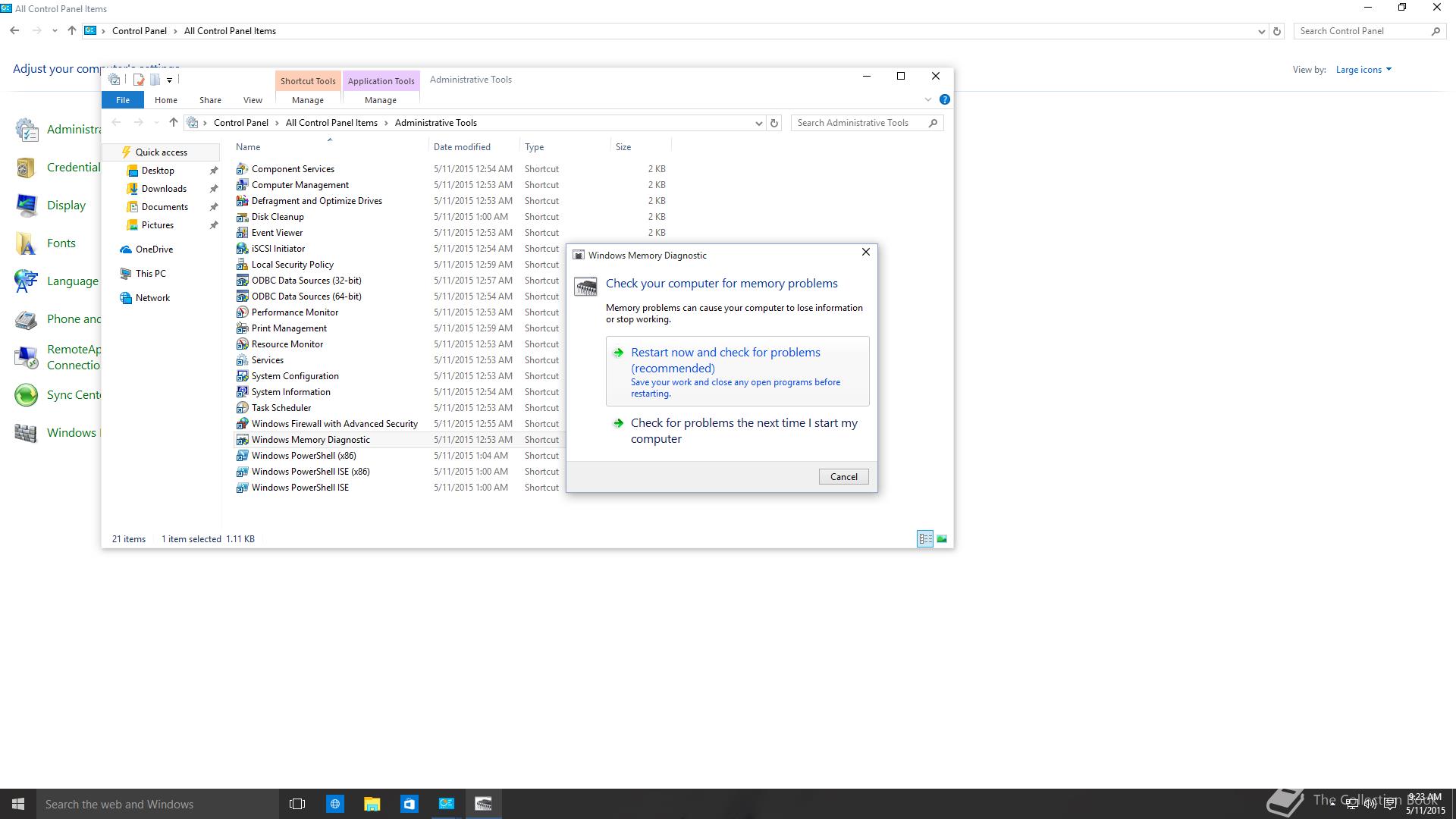Open the Share ribbon tab
The height and width of the screenshot is (819, 1456).
click(x=210, y=100)
